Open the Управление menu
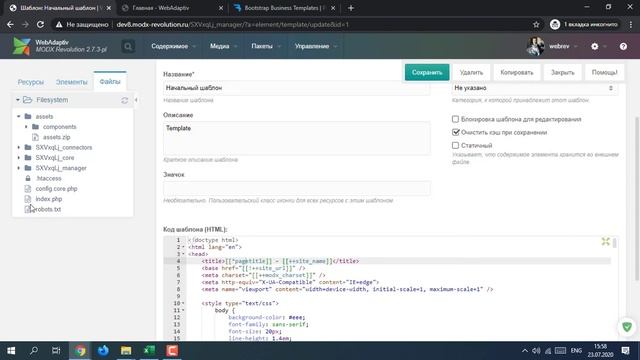The width and height of the screenshot is (640, 360). point(316,47)
